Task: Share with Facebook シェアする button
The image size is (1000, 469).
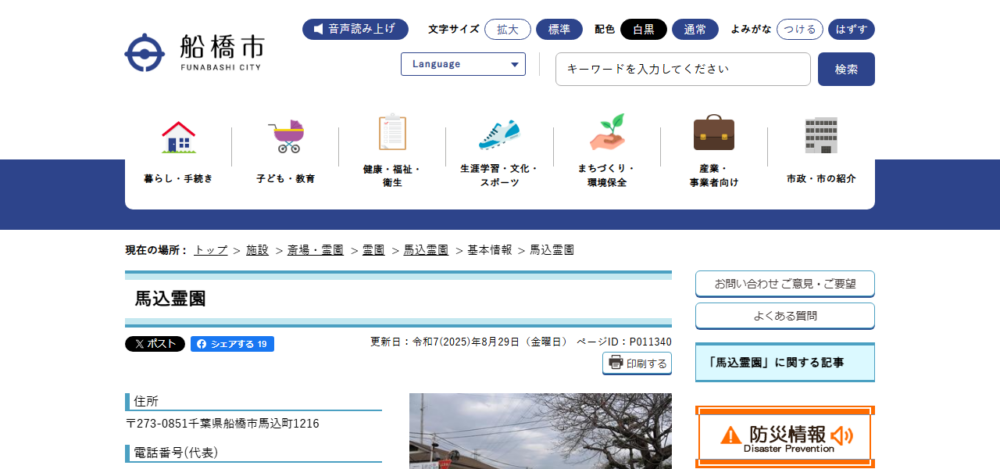Action: [232, 344]
